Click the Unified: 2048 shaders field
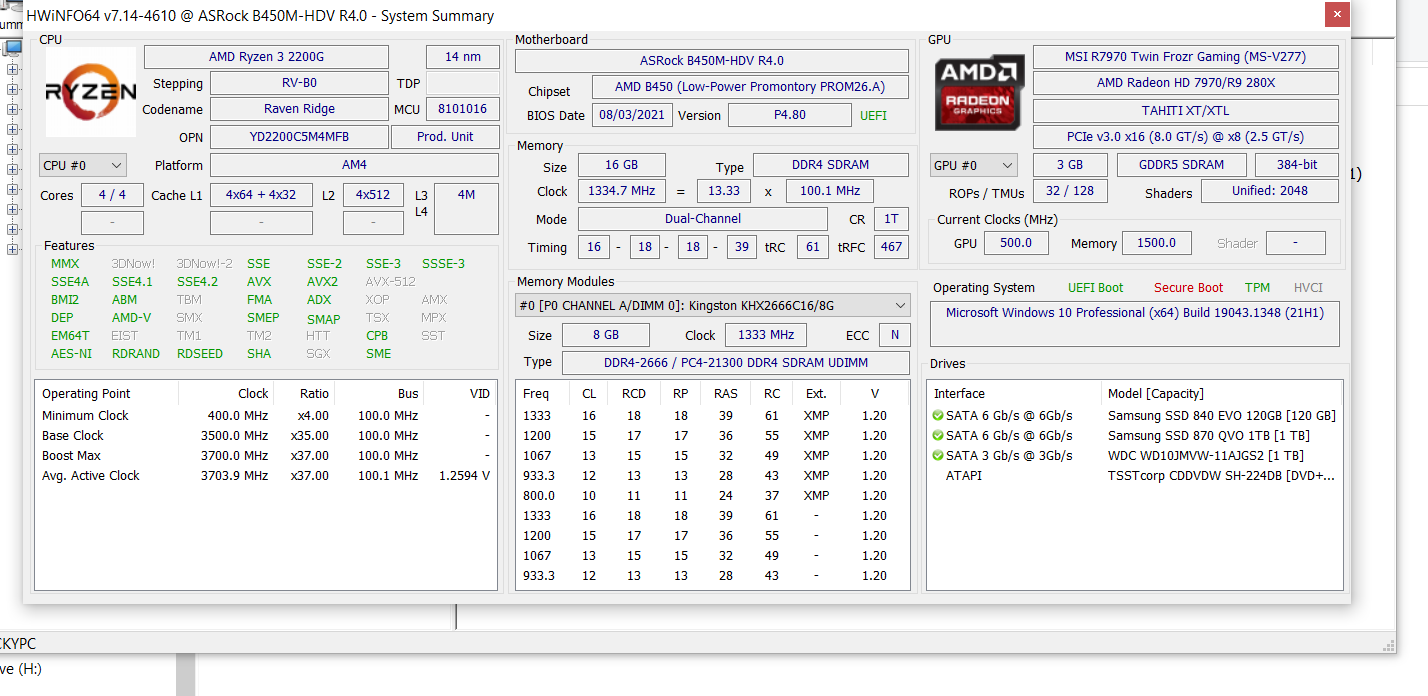Viewport: 1428px width, 696px height. [1269, 191]
